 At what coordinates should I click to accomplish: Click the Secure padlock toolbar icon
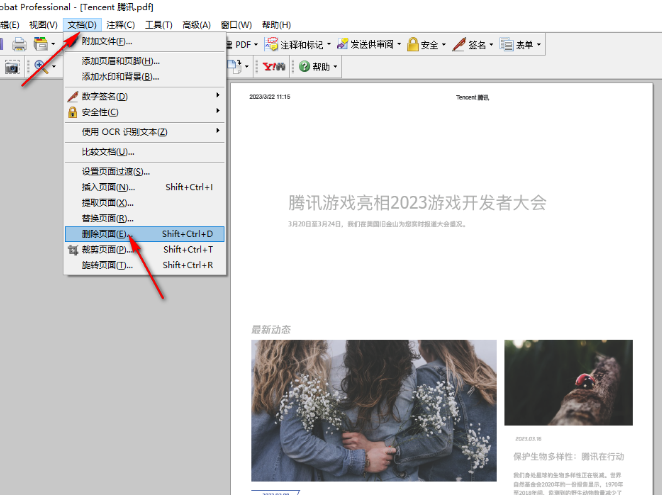coord(412,45)
